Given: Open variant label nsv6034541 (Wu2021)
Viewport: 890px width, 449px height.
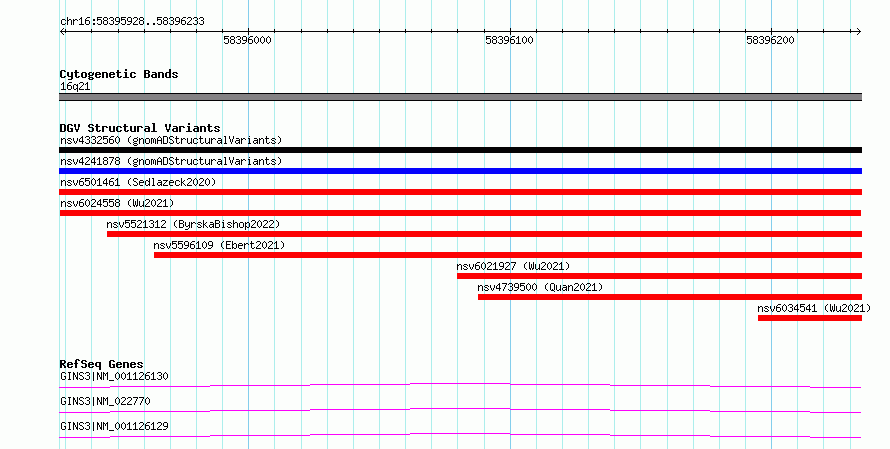Looking at the screenshot, I should point(814,308).
